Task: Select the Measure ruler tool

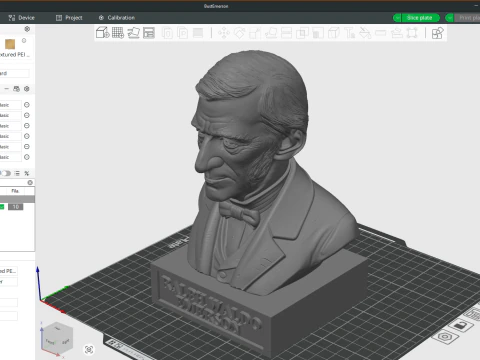Action: coord(381,33)
